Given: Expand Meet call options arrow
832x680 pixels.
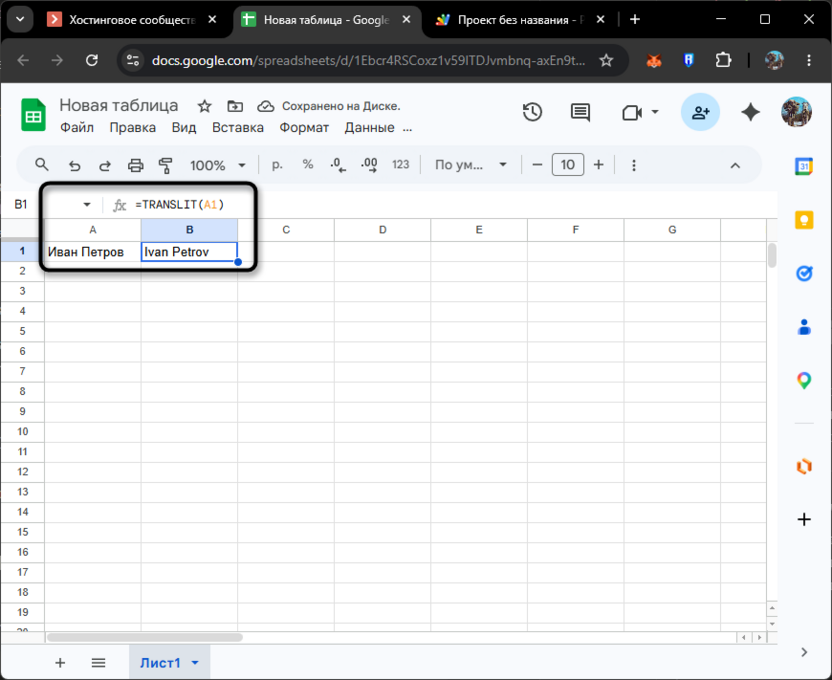Looking at the screenshot, I should coord(655,112).
